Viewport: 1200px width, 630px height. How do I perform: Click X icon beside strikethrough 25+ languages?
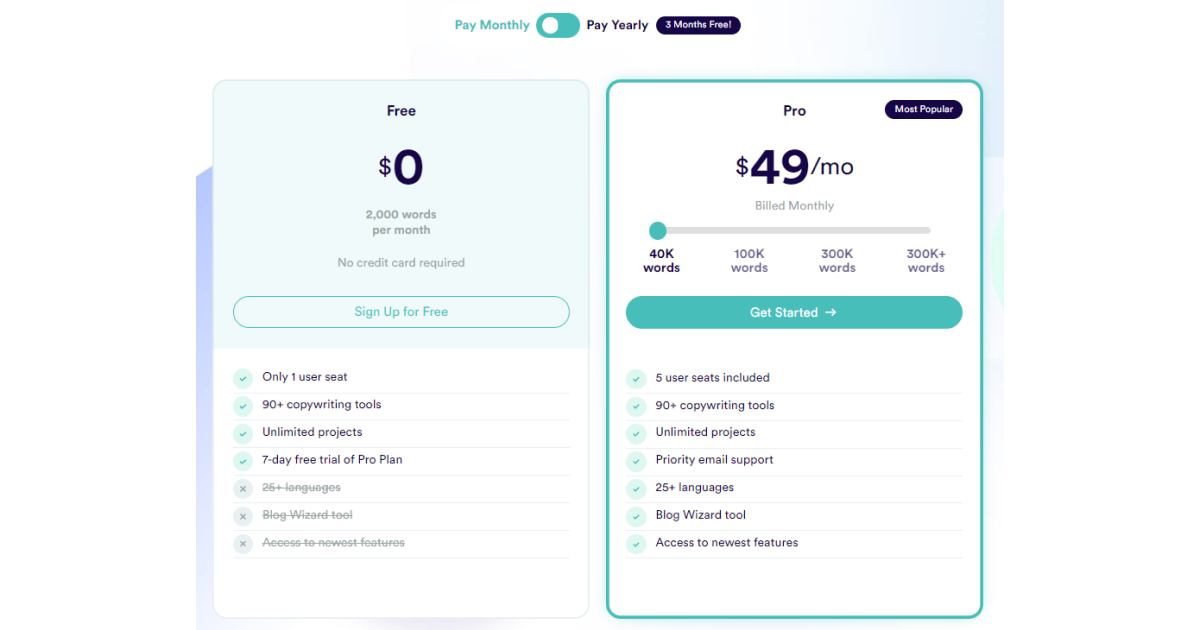point(242,489)
